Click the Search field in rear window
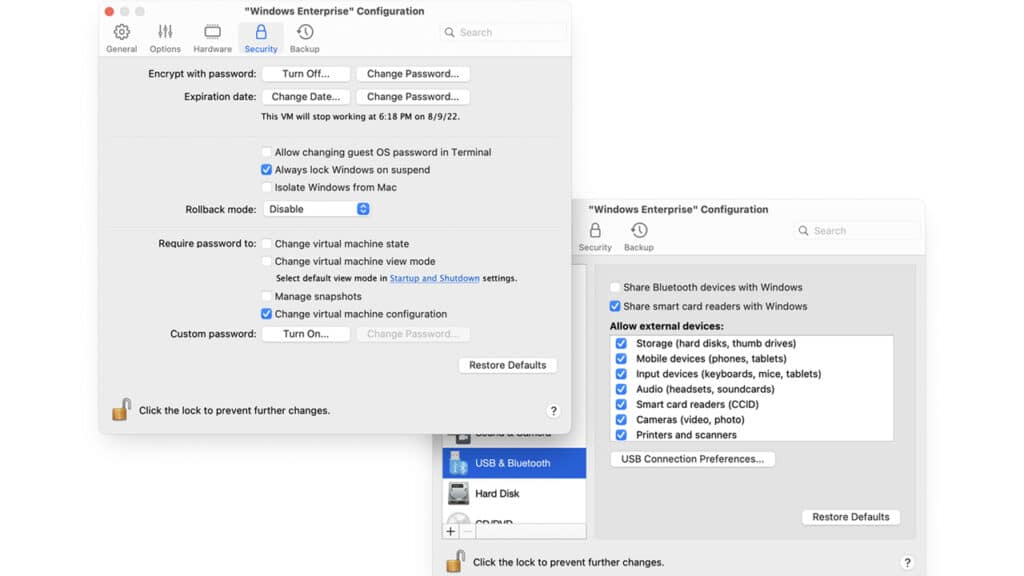This screenshot has width=1024, height=576. 857,231
